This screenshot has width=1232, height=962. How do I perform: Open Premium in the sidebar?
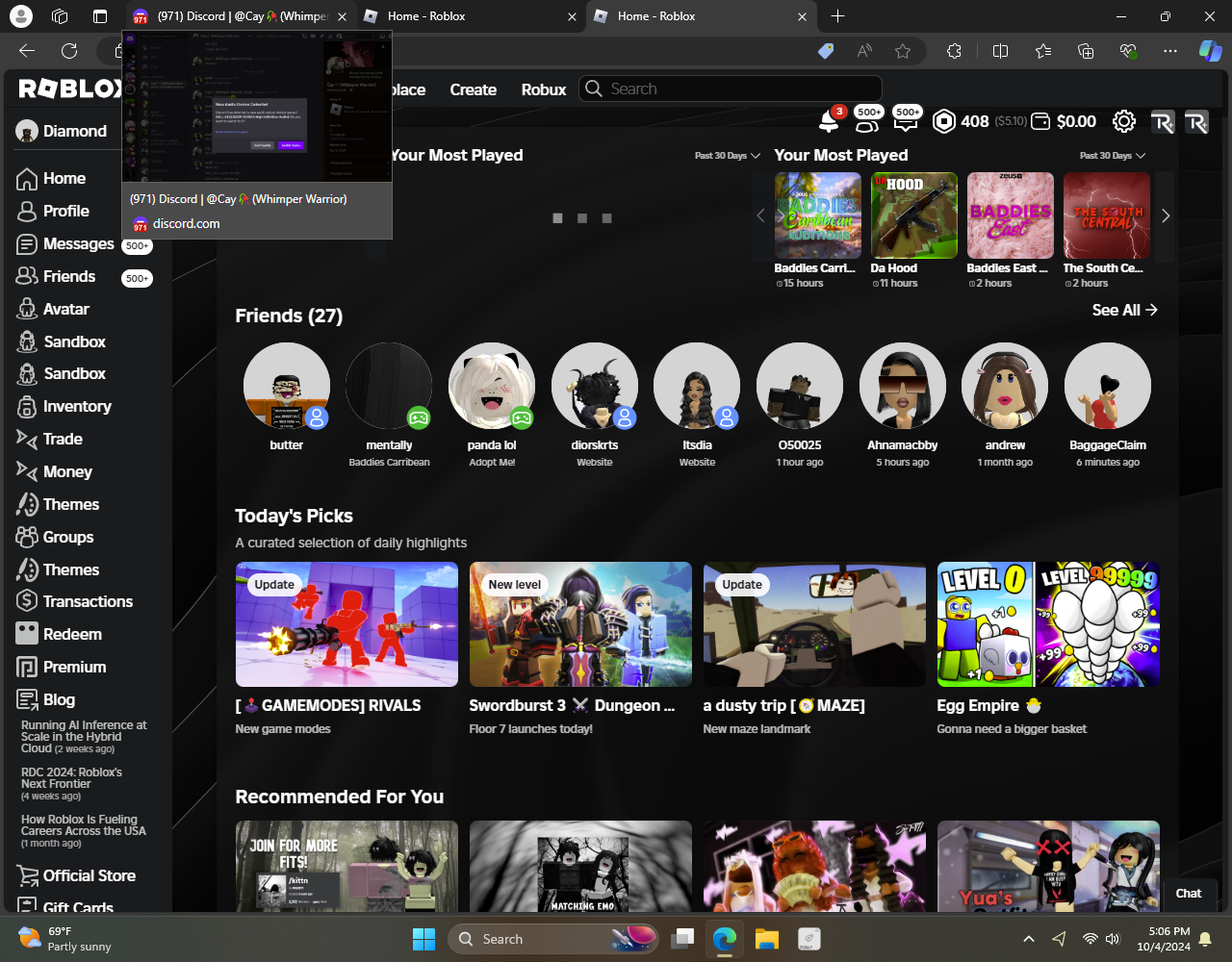[x=61, y=668]
